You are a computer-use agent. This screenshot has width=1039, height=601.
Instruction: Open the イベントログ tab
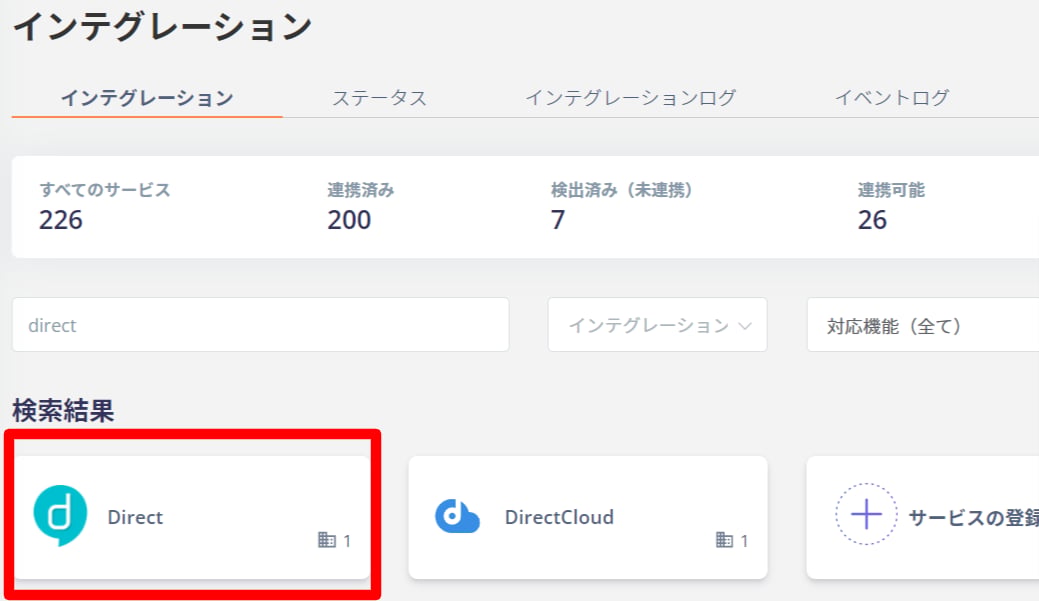click(x=891, y=98)
